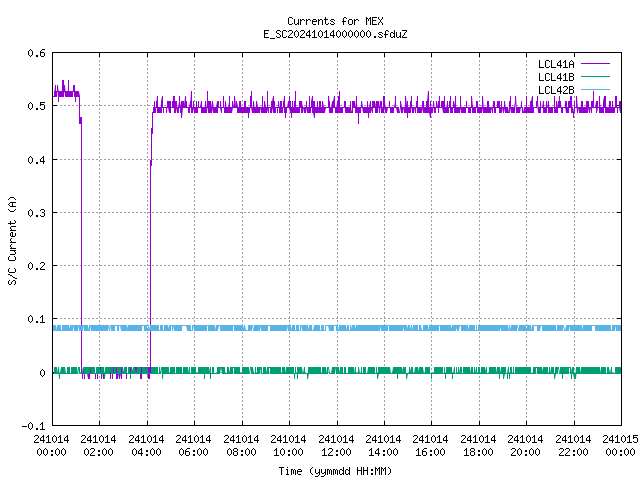Click the 0.2 y-axis tick value
The height and width of the screenshot is (480, 640).
[36, 266]
